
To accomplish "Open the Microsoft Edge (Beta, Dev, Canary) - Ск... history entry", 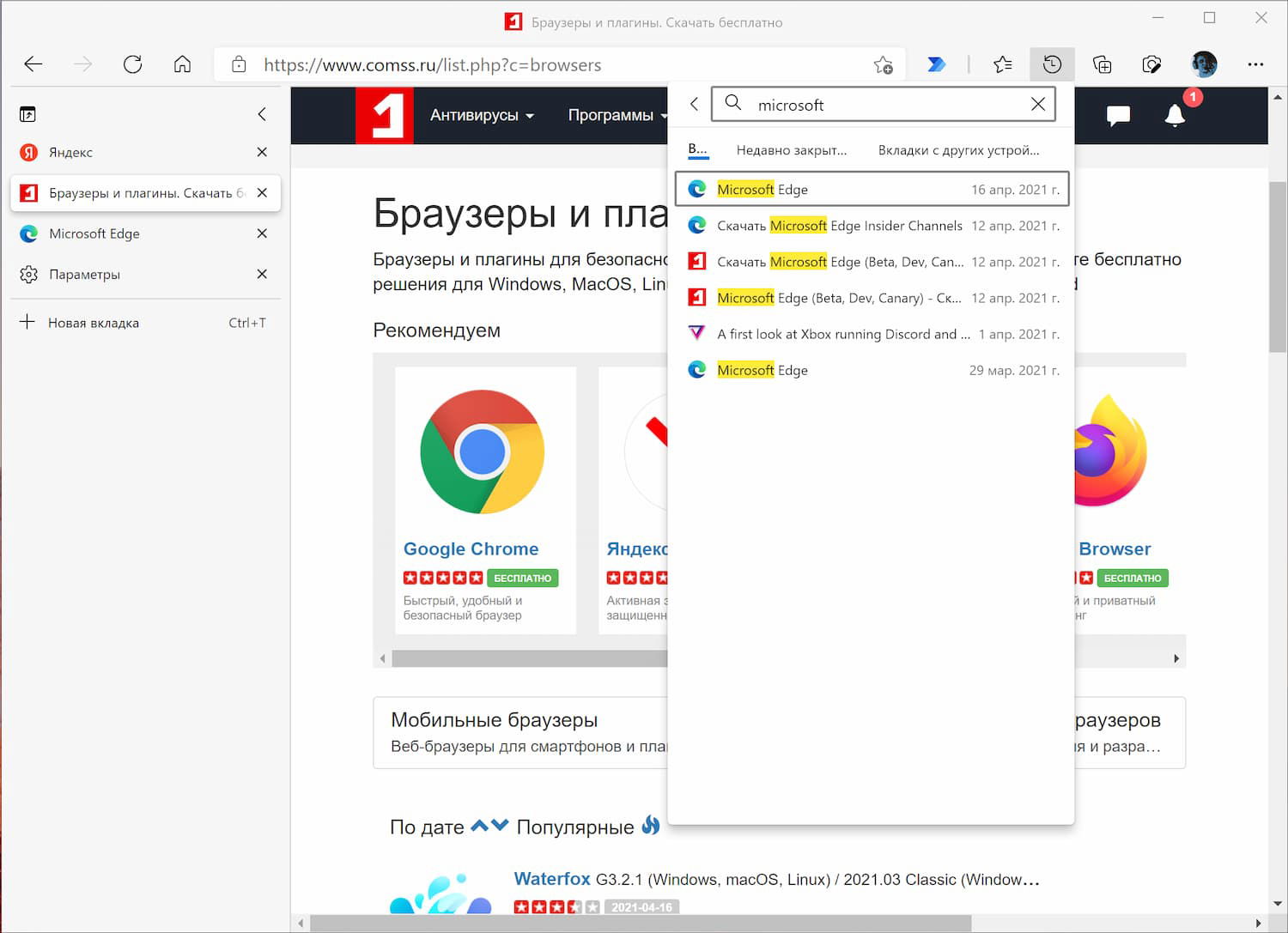I will click(x=872, y=298).
